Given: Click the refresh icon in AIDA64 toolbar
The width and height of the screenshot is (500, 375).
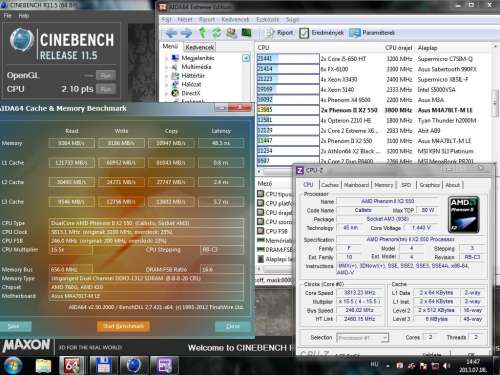Looking at the screenshot, I should (x=216, y=33).
